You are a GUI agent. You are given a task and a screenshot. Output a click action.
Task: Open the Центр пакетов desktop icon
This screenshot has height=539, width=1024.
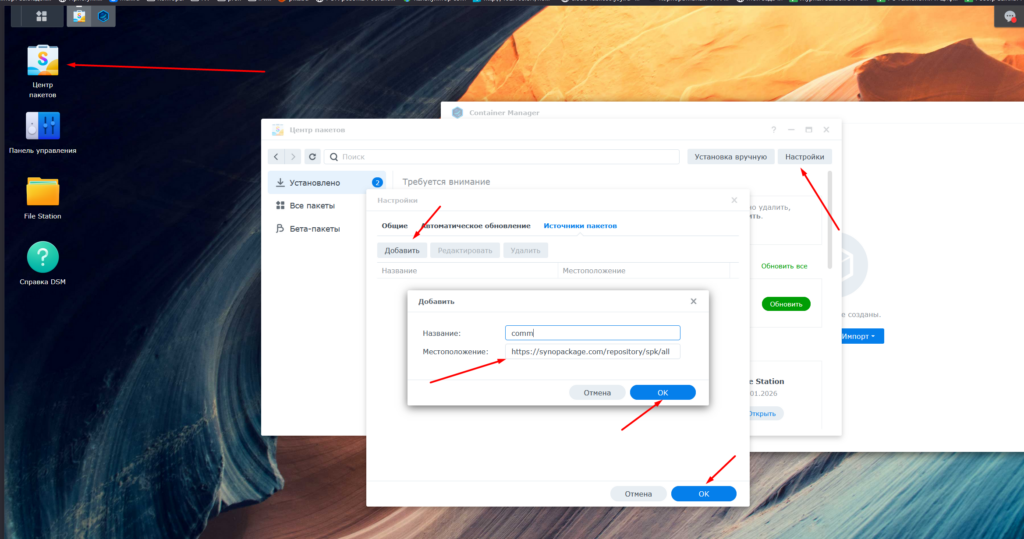(42, 62)
